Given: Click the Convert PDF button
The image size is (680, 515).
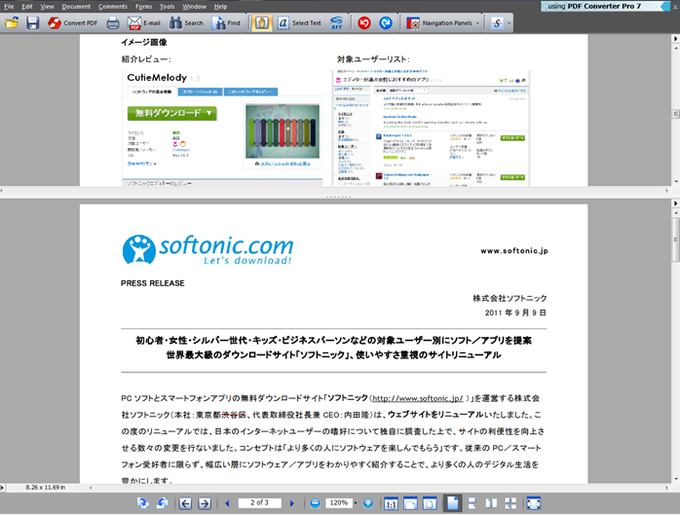Looking at the screenshot, I should 72,23.
